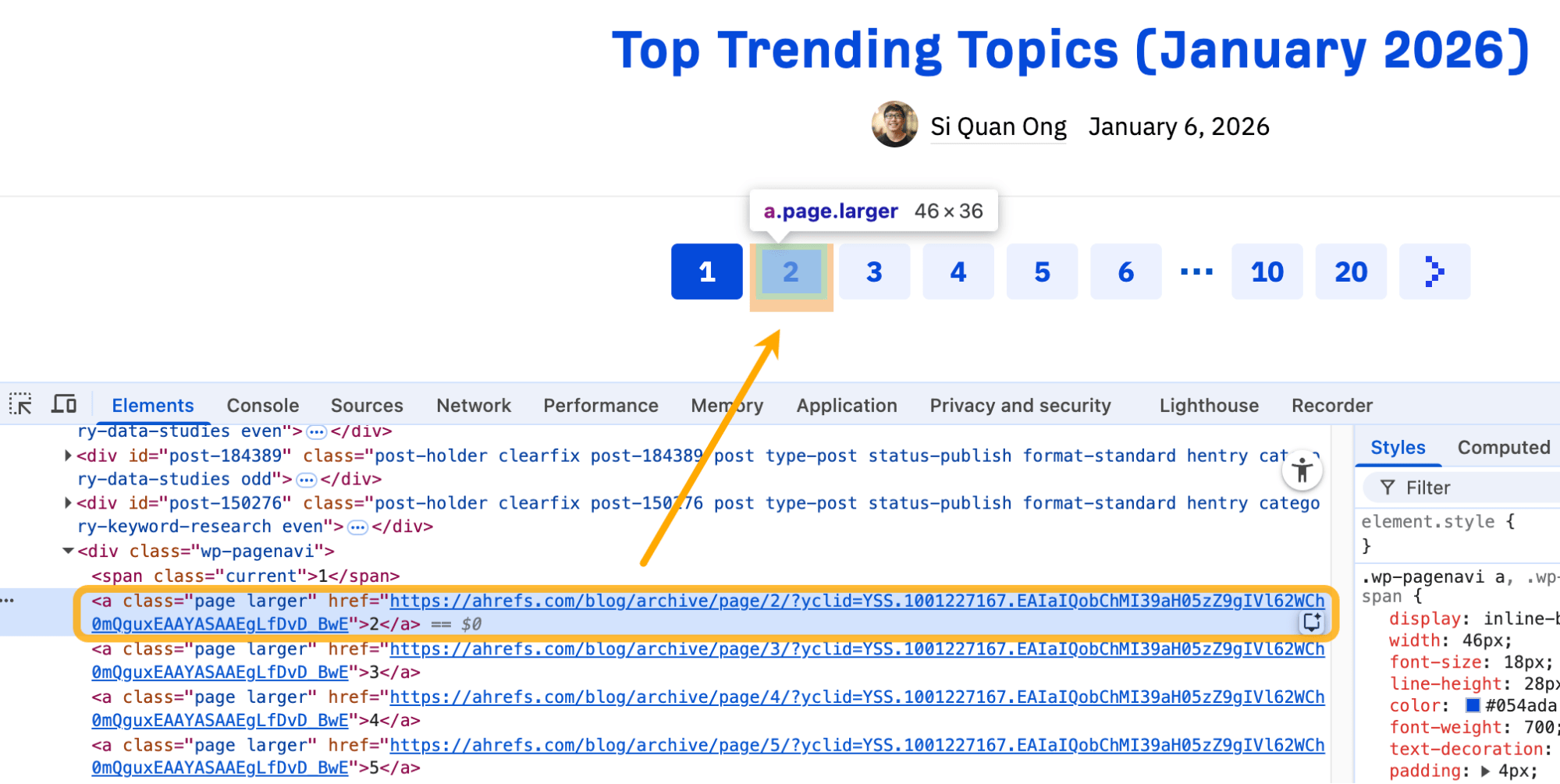
Task: Go to pagination page 3
Action: point(874,271)
